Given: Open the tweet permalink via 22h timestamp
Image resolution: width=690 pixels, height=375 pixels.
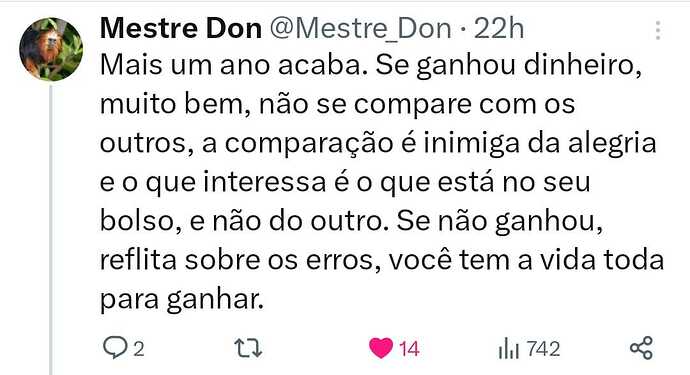Looking at the screenshot, I should click(499, 29).
